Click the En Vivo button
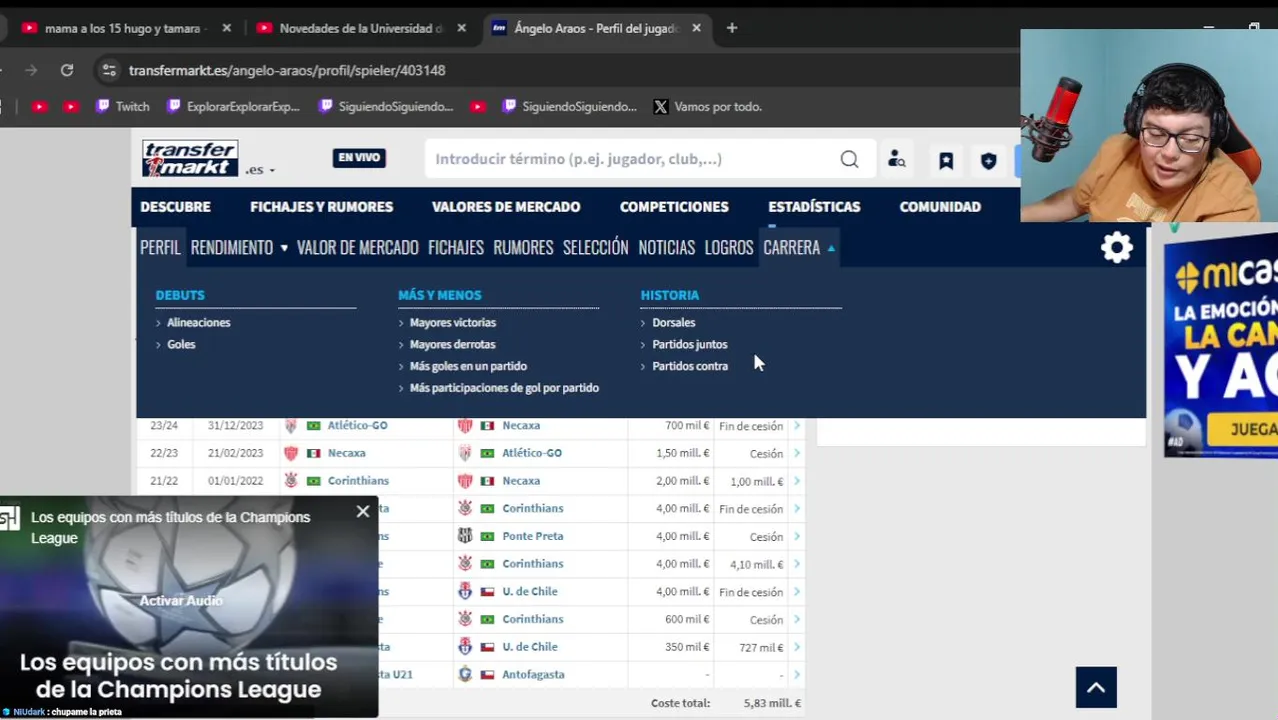 (359, 158)
